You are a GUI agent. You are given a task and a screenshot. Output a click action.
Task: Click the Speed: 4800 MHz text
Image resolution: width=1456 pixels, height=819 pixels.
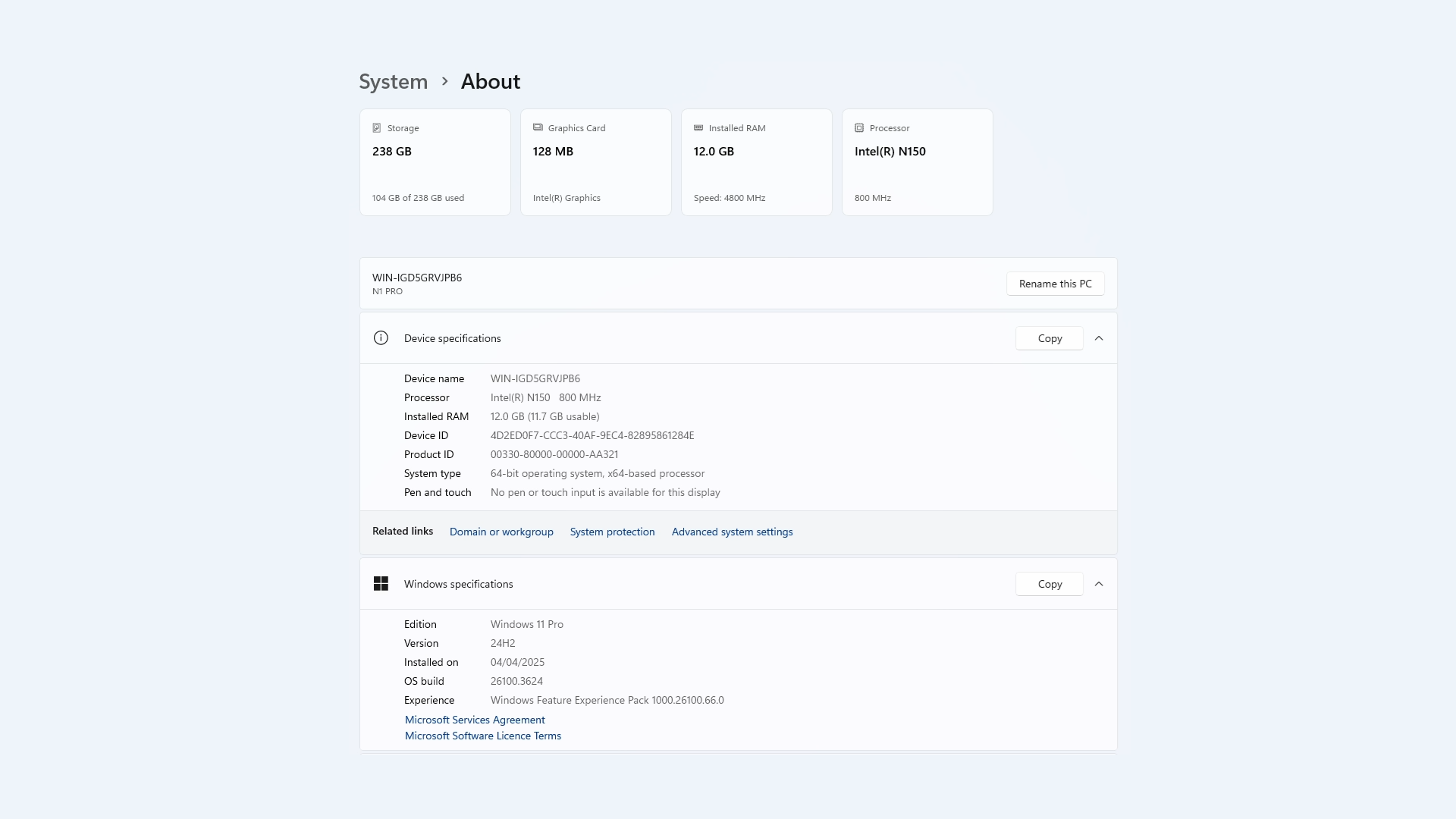(730, 198)
